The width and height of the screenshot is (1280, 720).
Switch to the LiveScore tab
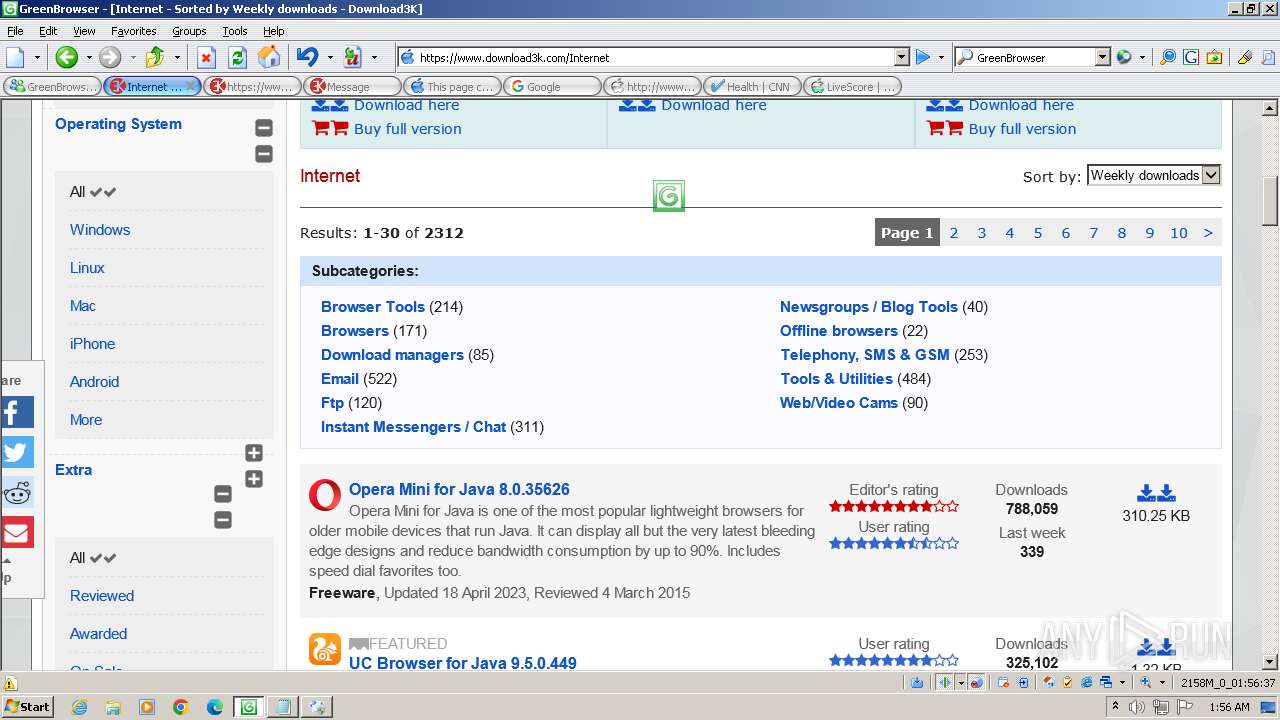point(852,86)
